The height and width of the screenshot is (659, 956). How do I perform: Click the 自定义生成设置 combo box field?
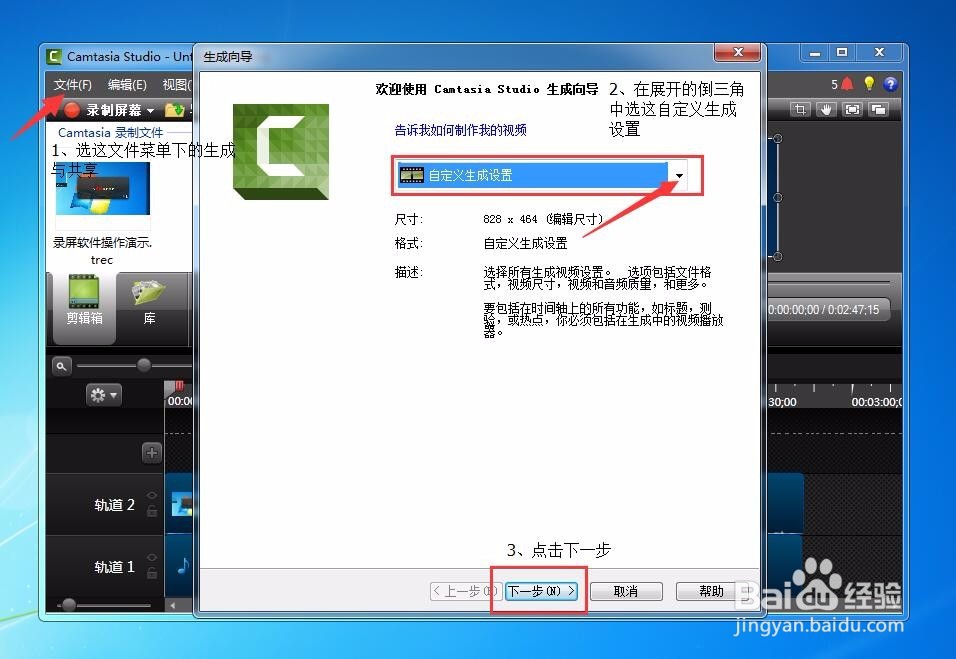[x=543, y=176]
